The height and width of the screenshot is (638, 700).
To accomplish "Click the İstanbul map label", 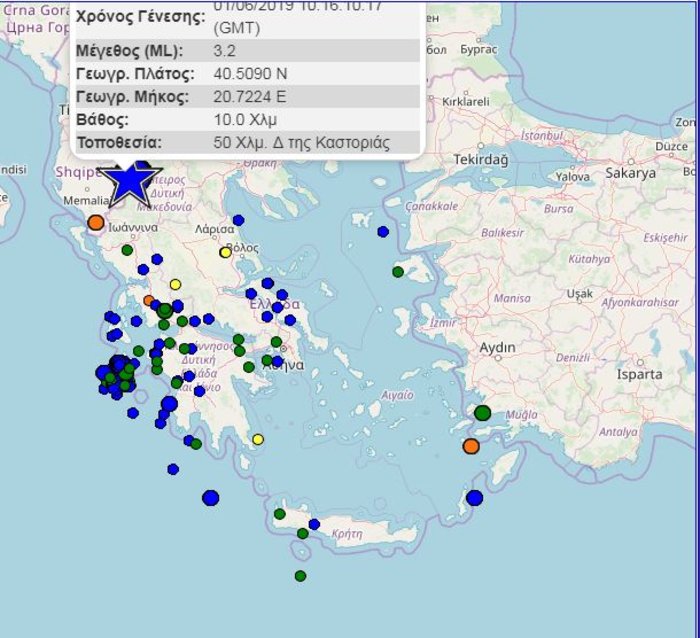I will coord(542,135).
